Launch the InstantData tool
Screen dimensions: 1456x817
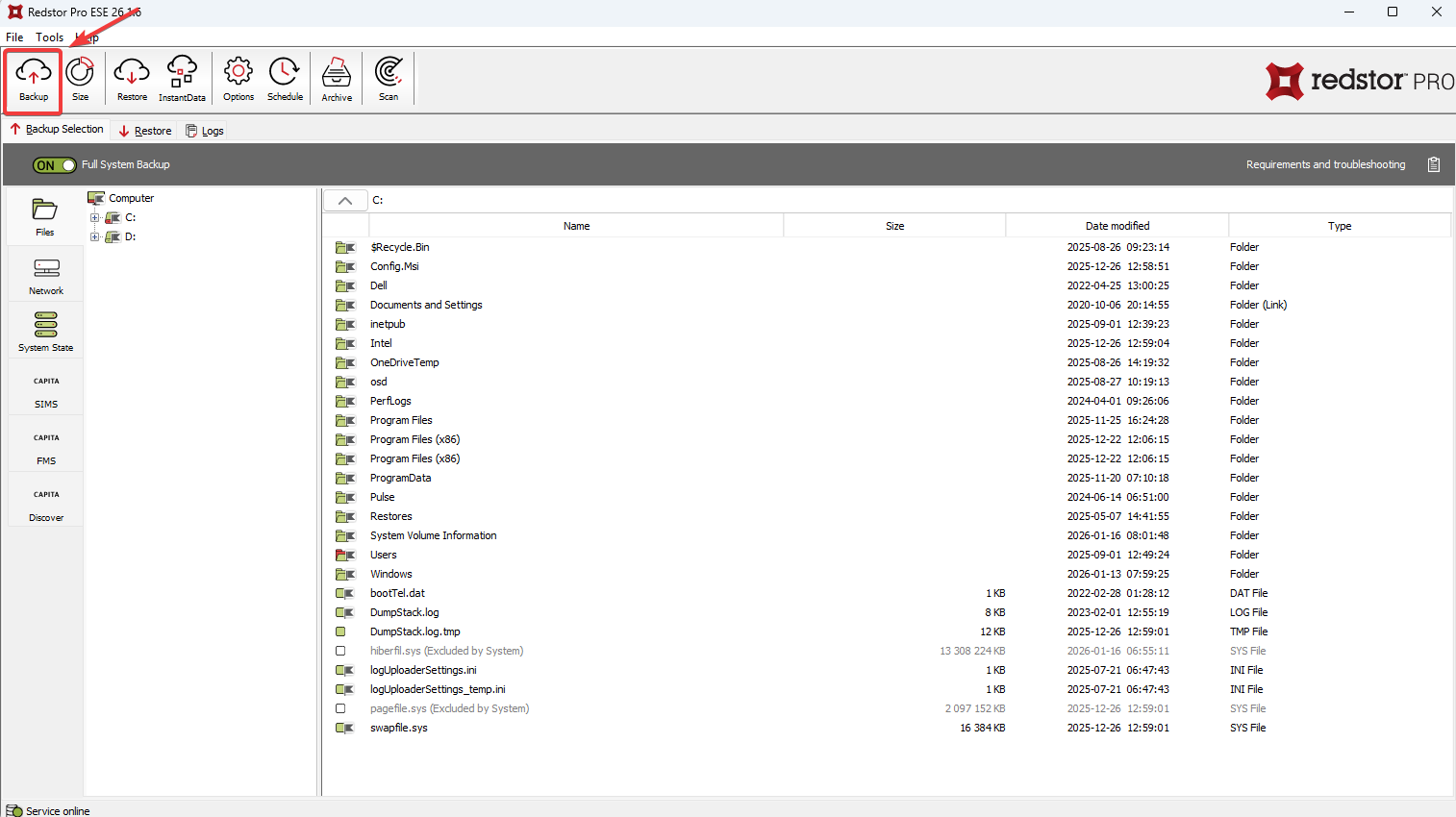[x=182, y=79]
